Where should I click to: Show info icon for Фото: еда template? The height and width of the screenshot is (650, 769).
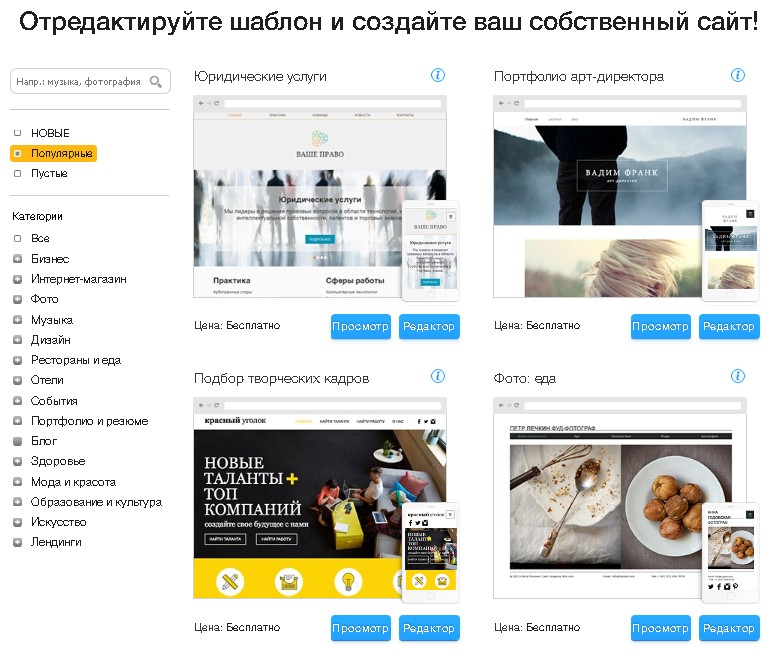click(738, 376)
